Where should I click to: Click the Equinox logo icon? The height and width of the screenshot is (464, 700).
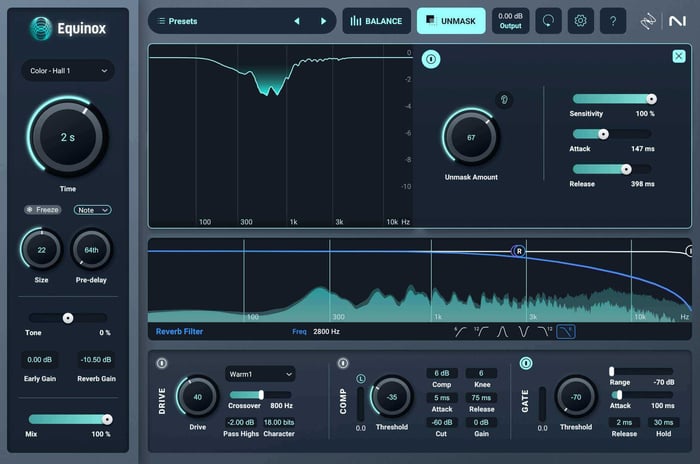click(x=40, y=28)
